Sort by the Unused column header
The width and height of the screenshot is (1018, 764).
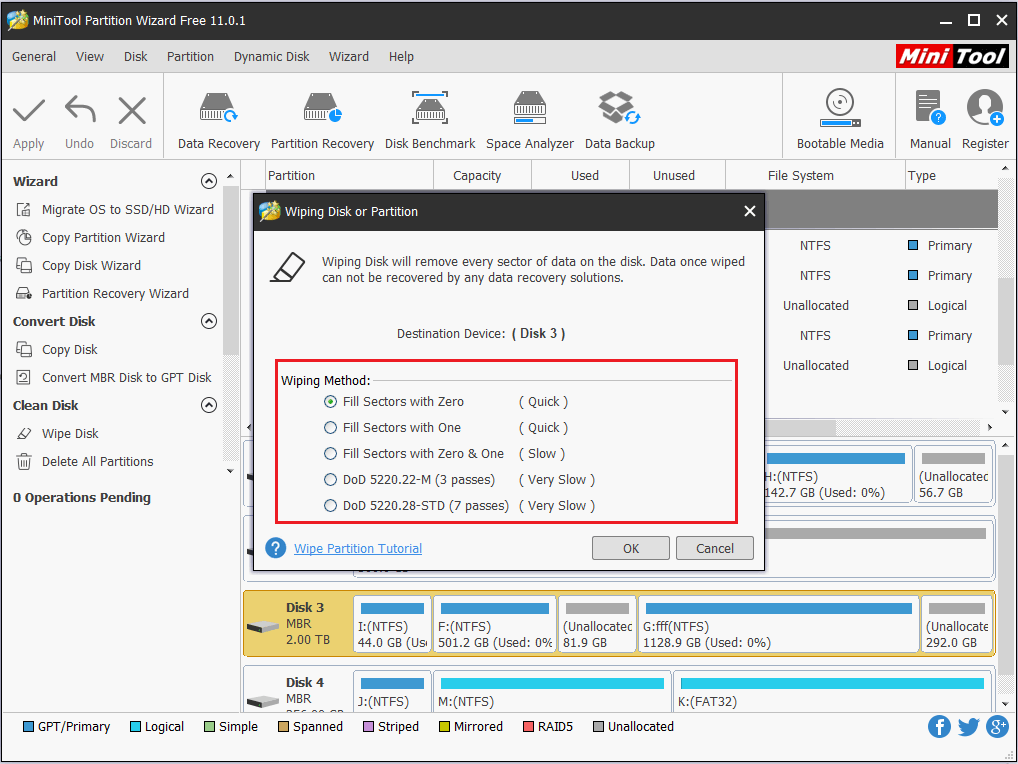pyautogui.click(x=677, y=175)
